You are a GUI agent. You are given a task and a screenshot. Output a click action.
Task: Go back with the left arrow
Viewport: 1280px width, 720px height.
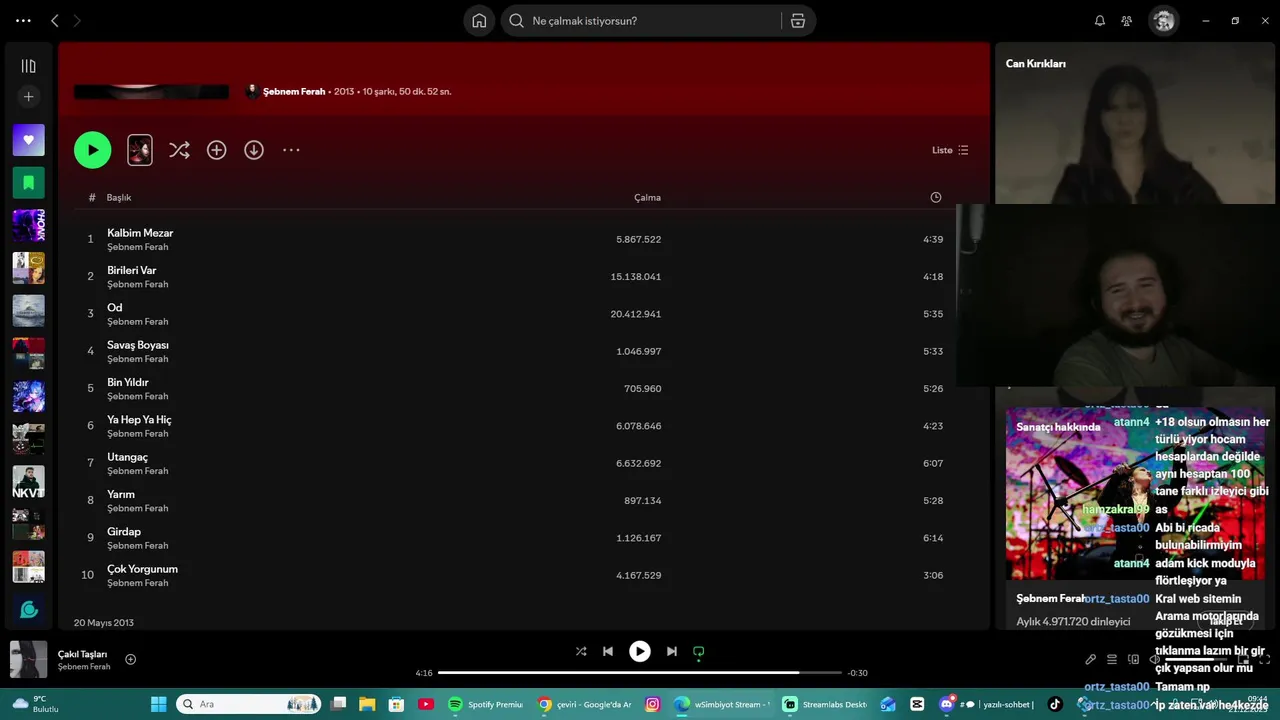[x=55, y=21]
